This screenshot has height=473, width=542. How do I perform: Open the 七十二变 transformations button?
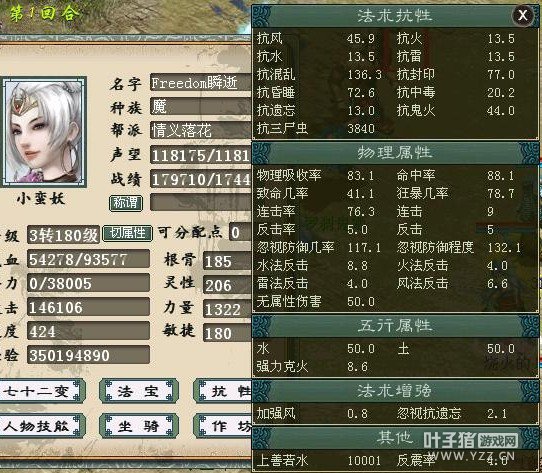[x=40, y=391]
